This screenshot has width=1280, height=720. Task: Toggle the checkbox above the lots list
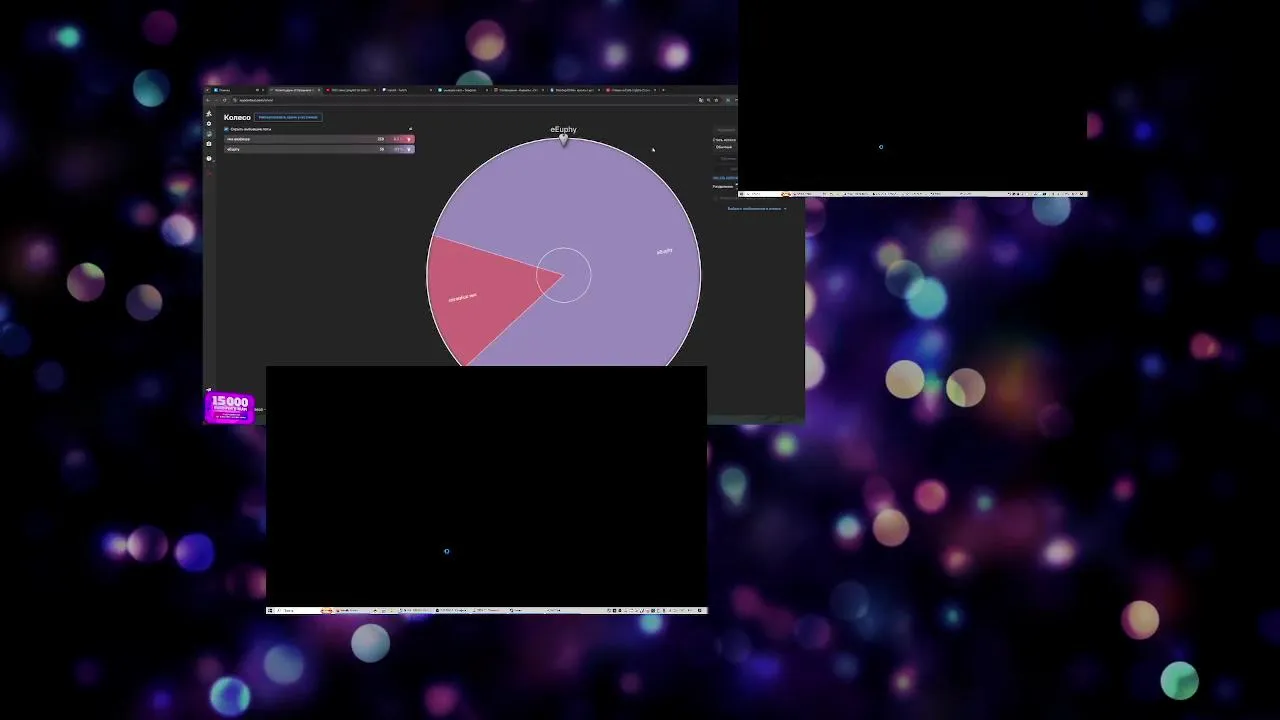226,129
